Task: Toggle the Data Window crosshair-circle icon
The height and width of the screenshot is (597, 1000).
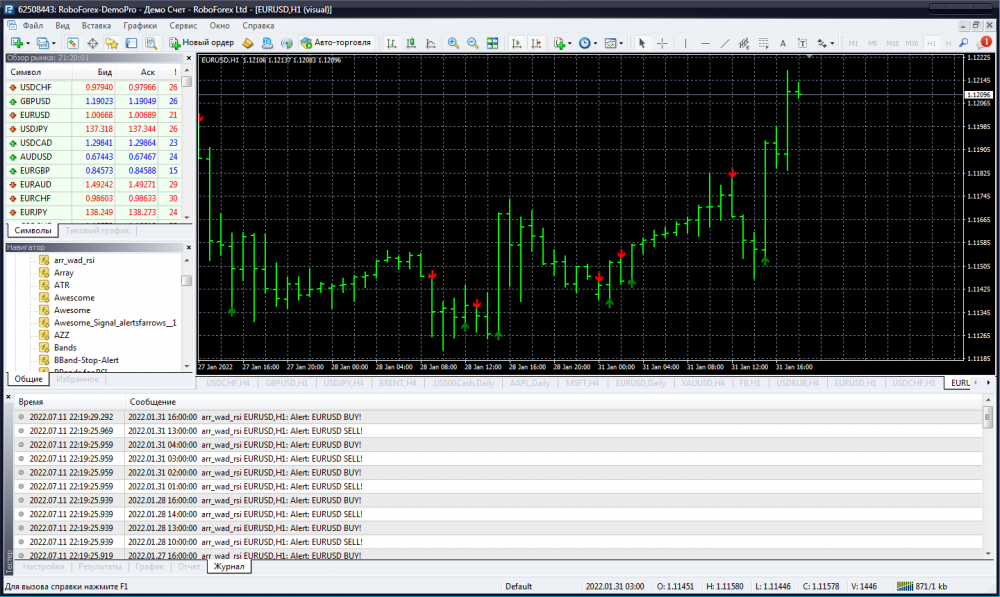Action: pyautogui.click(x=92, y=43)
